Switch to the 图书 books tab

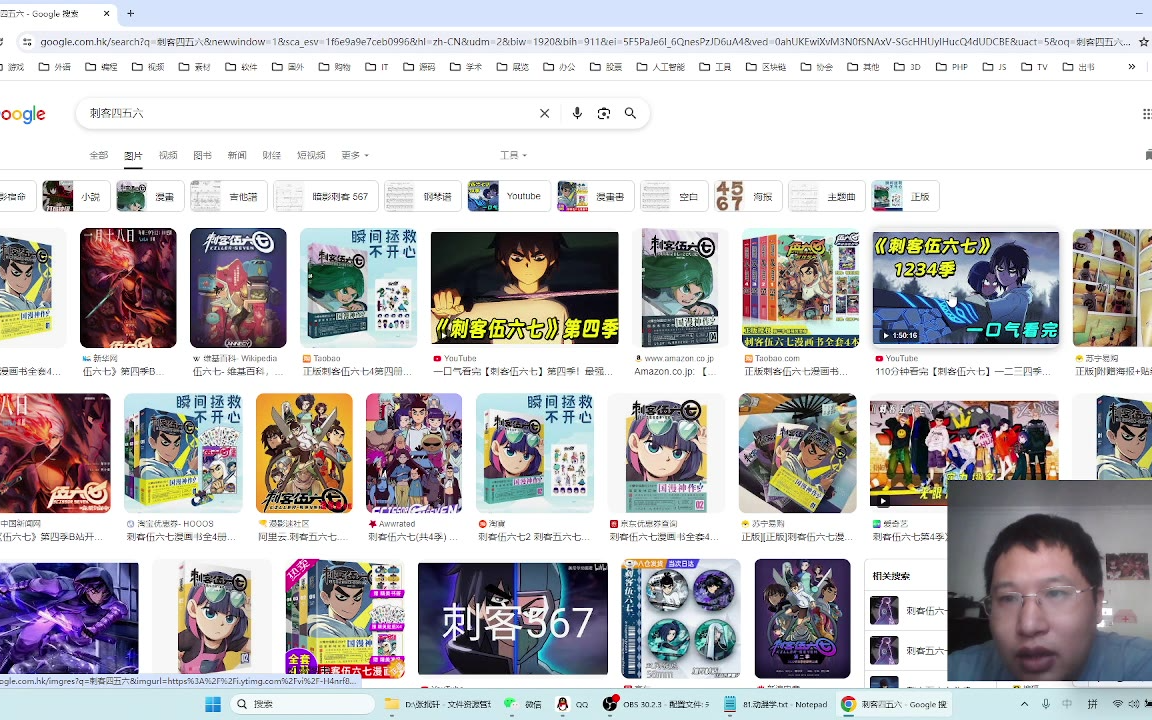point(202,155)
